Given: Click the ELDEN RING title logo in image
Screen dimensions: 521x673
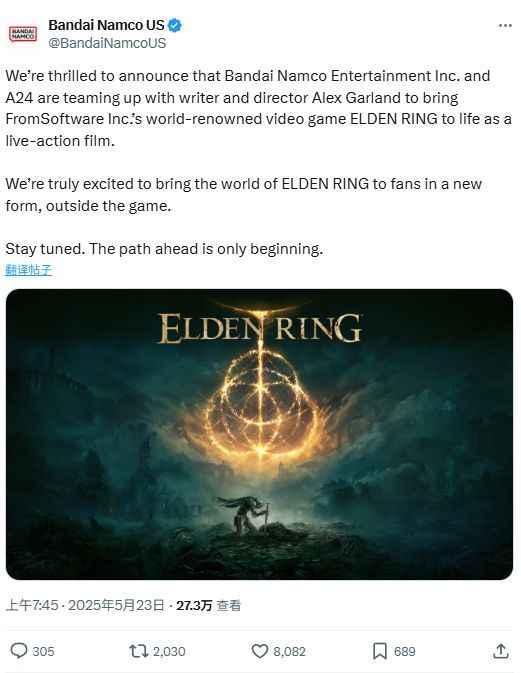Looking at the screenshot, I should click(259, 328).
